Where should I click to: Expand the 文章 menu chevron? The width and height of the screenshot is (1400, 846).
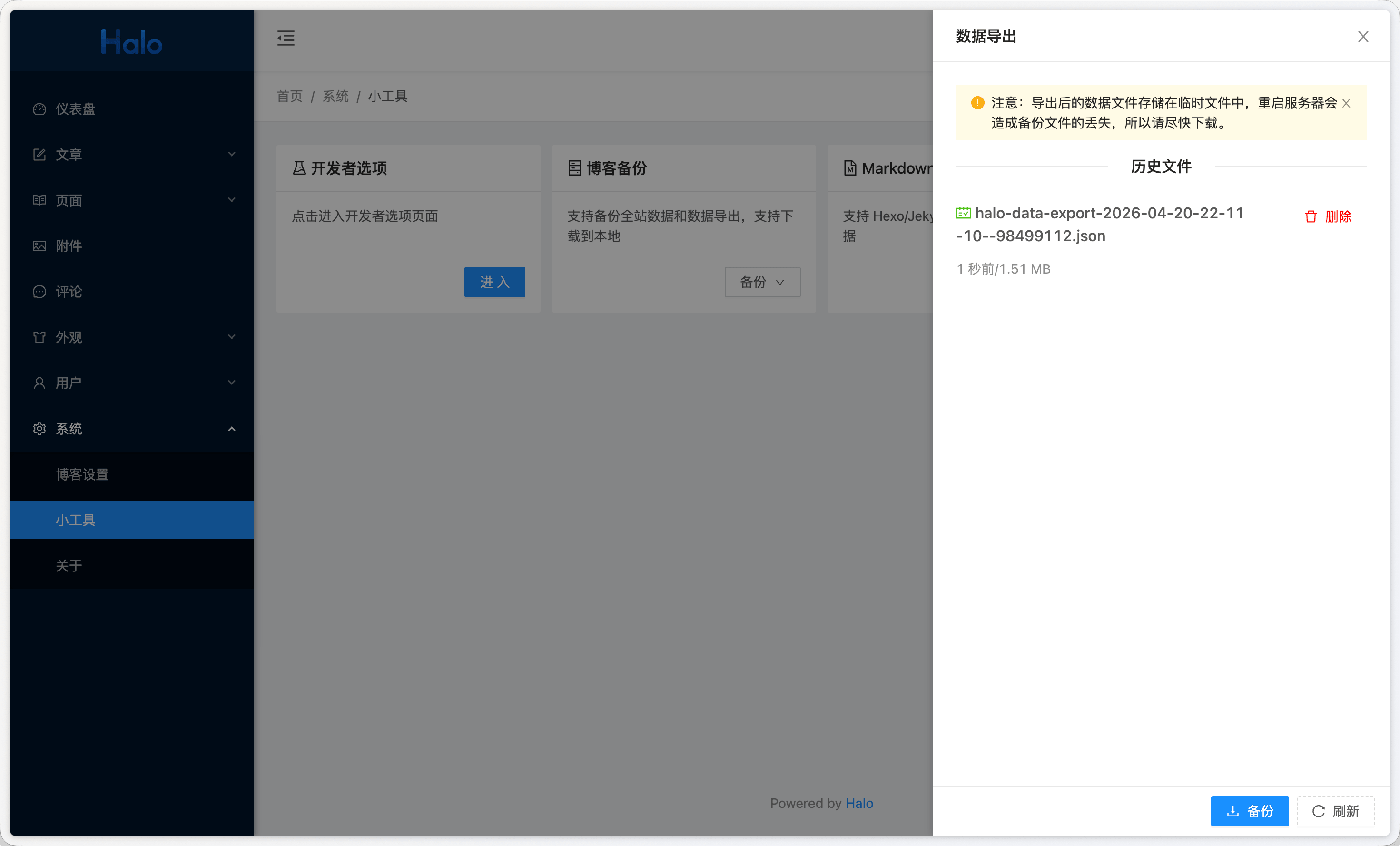[x=231, y=154]
